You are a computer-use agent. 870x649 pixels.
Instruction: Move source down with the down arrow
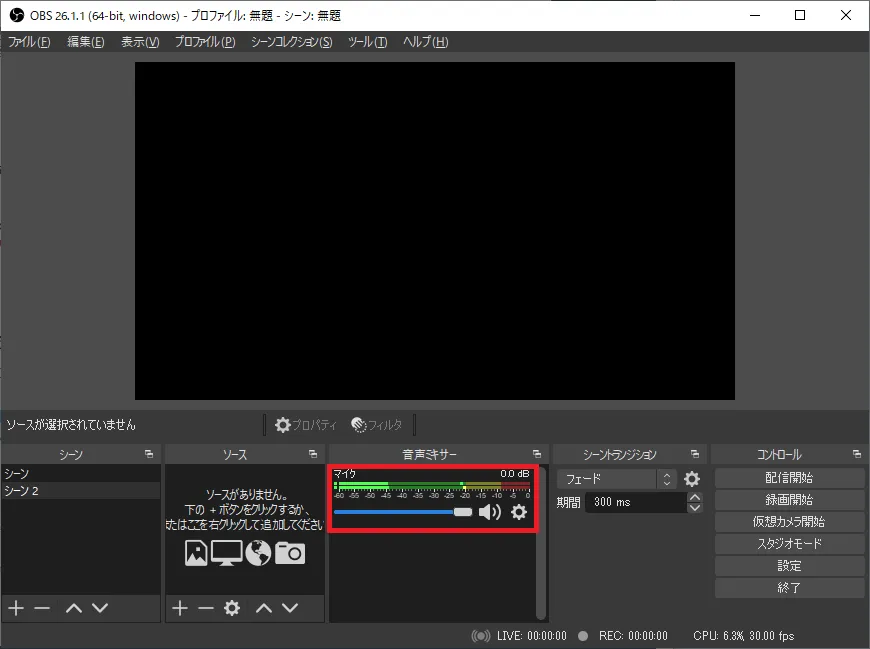(290, 609)
